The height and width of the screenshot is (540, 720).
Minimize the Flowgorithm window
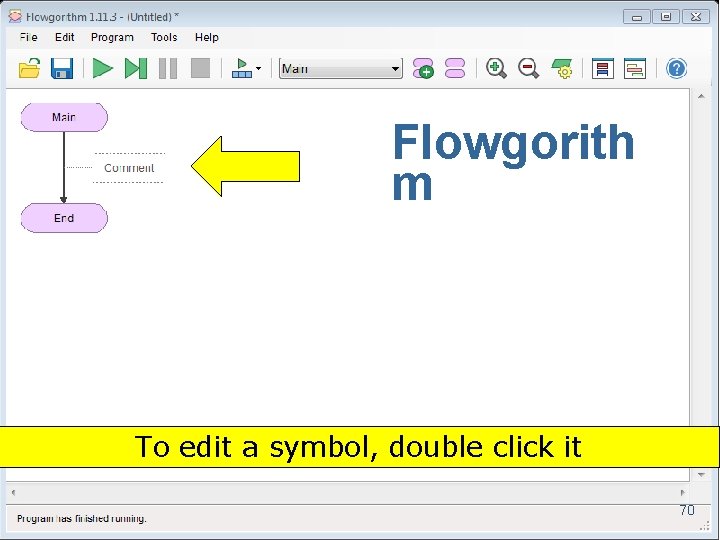click(x=636, y=17)
